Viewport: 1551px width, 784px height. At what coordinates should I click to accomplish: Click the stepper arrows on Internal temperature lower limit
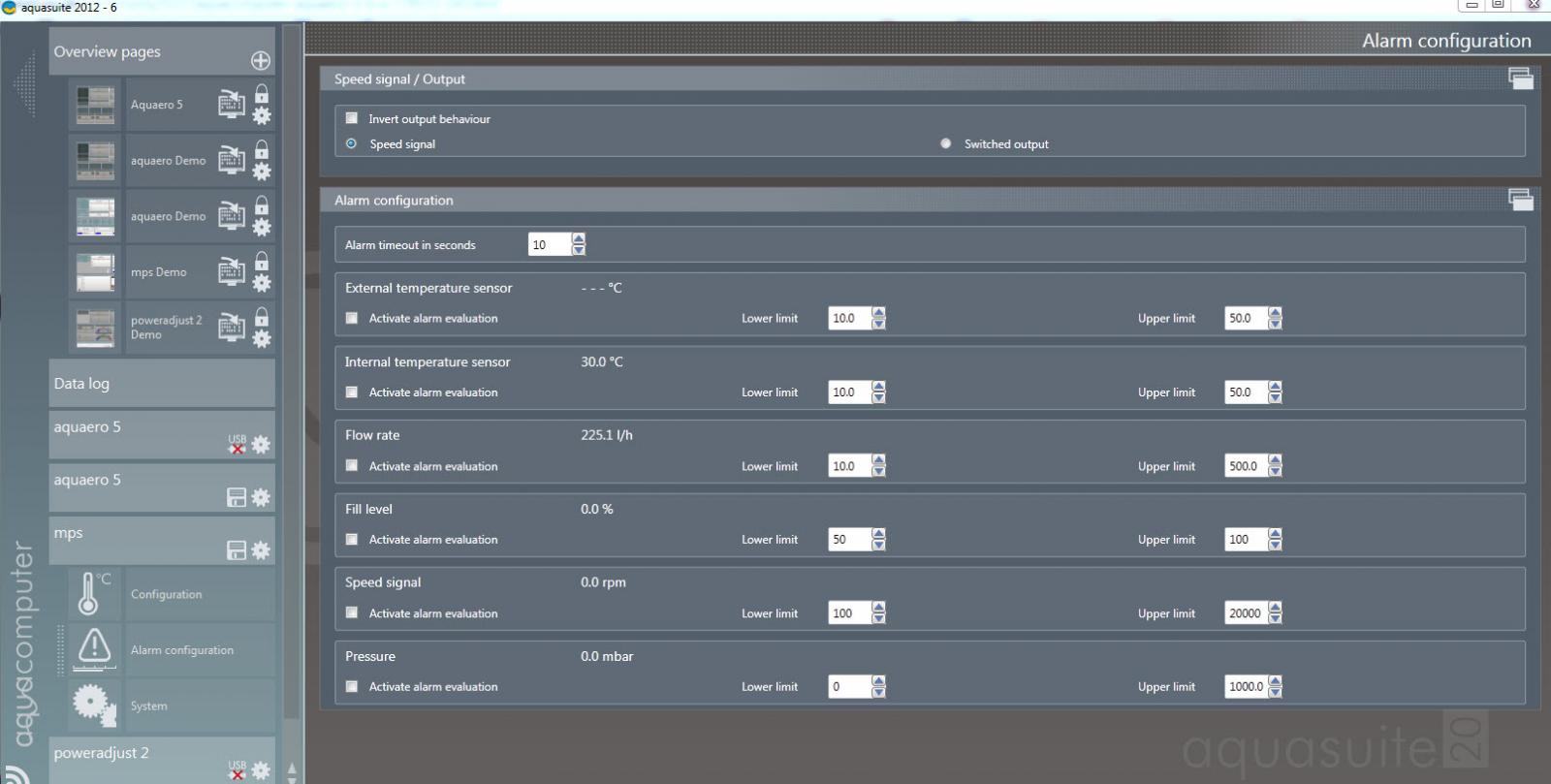[878, 392]
